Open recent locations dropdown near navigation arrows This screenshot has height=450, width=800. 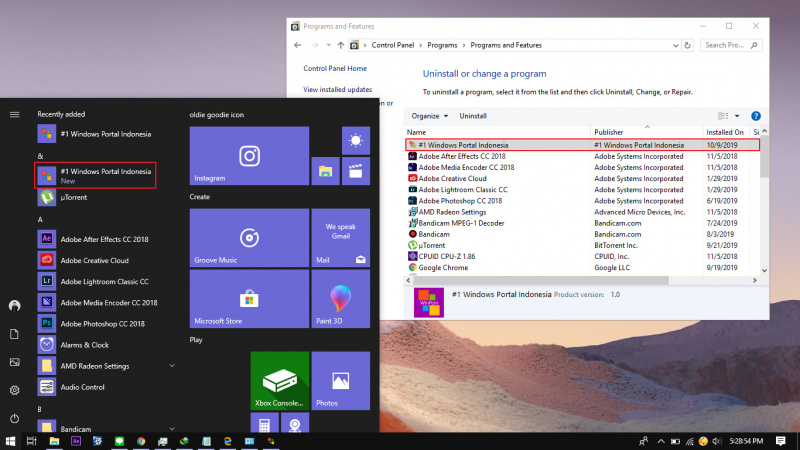coord(328,45)
